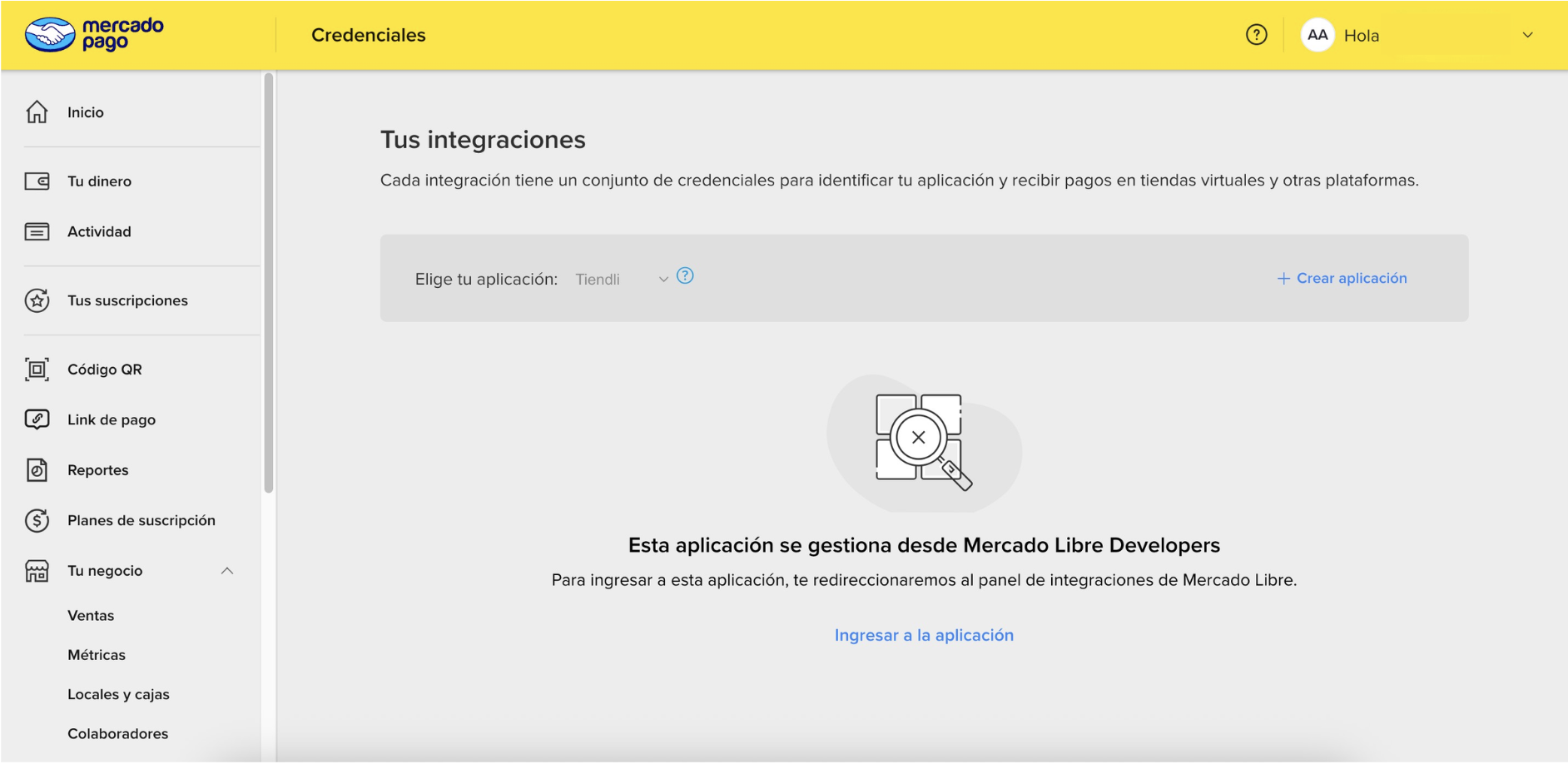Image resolution: width=1568 pixels, height=764 pixels.
Task: Click the Actividad list icon
Action: [37, 231]
